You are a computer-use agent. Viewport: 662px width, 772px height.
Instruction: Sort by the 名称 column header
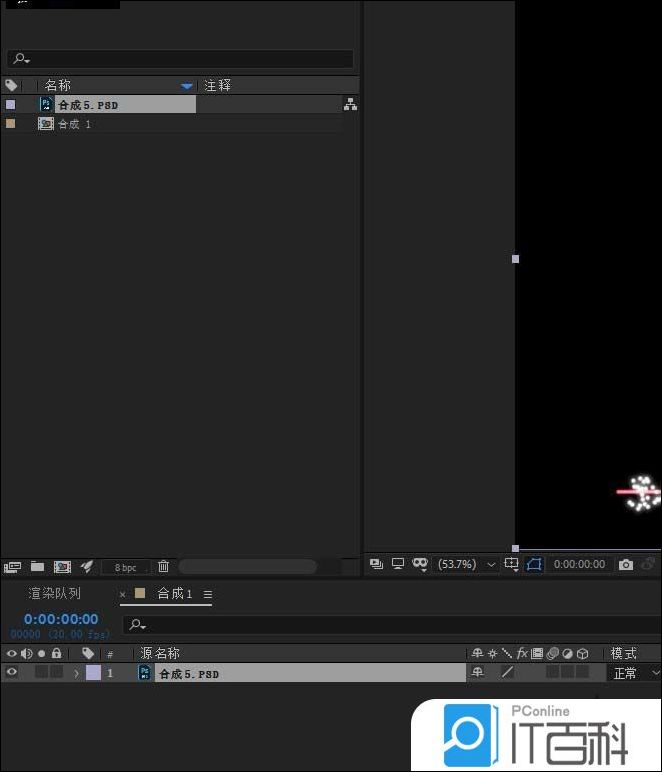coord(58,86)
